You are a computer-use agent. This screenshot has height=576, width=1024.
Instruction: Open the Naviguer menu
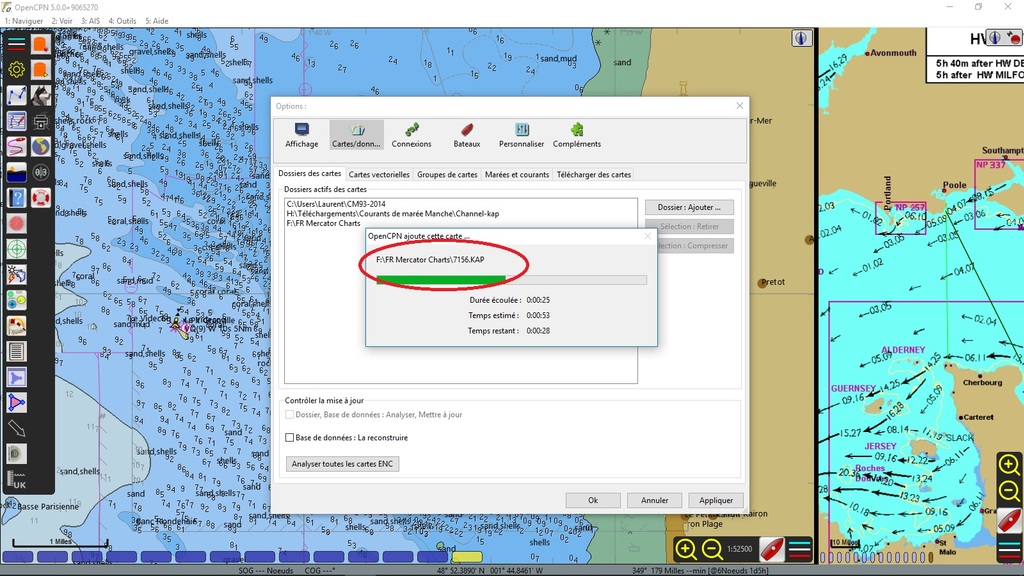tap(24, 21)
